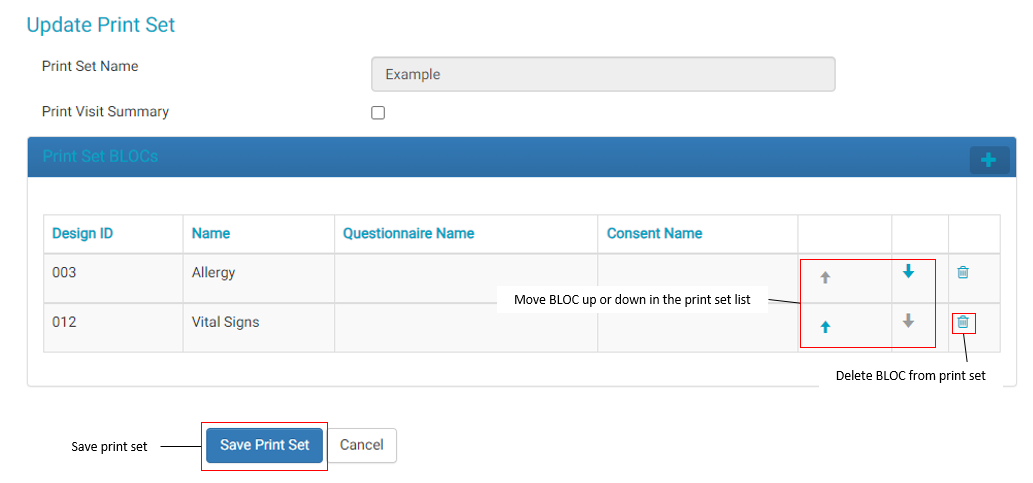Move Allergy BLOC down in the list
Viewport: 1033px width, 483px height.
(908, 271)
